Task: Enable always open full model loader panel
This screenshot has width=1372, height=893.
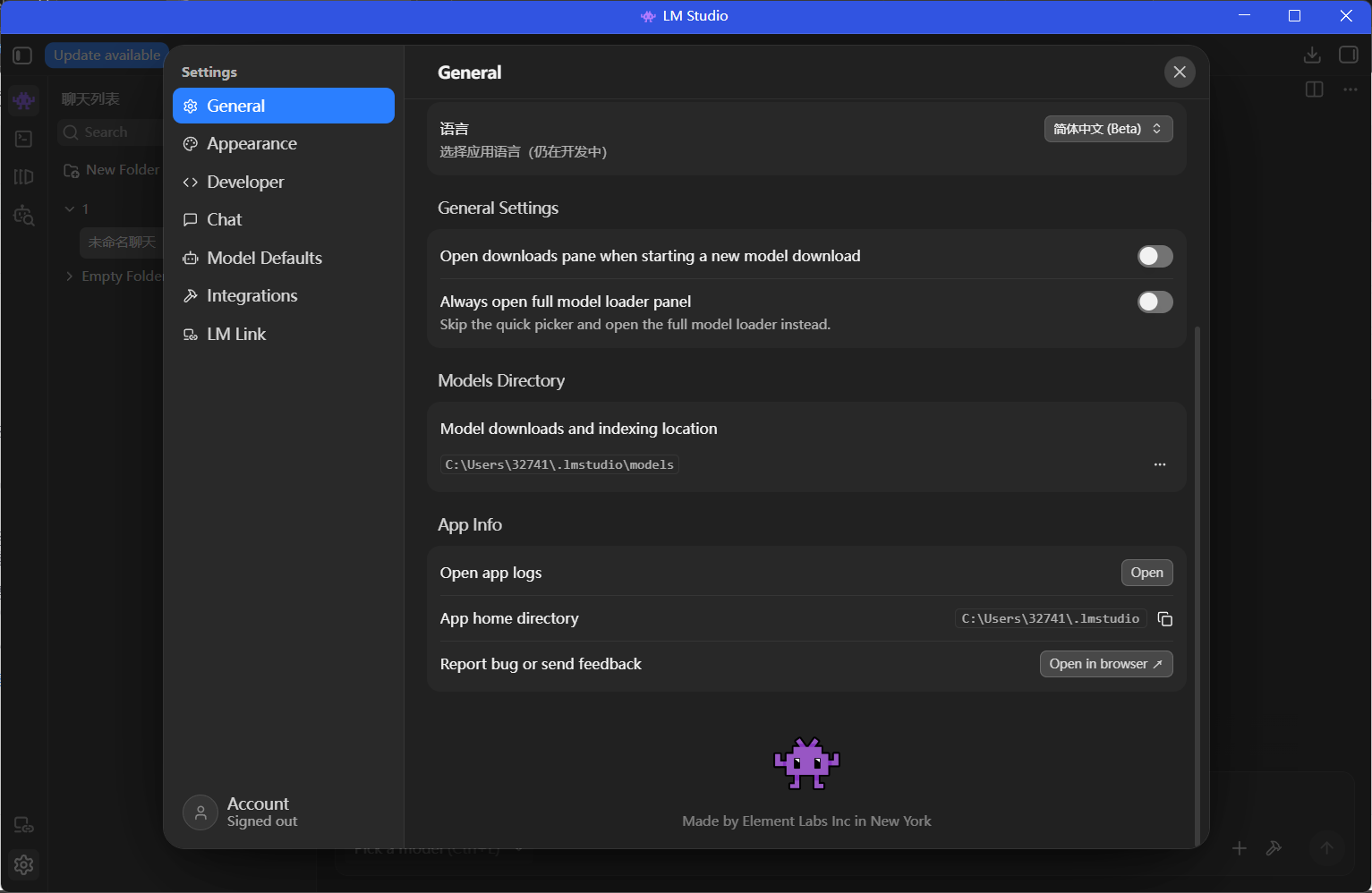Action: pyautogui.click(x=1155, y=302)
